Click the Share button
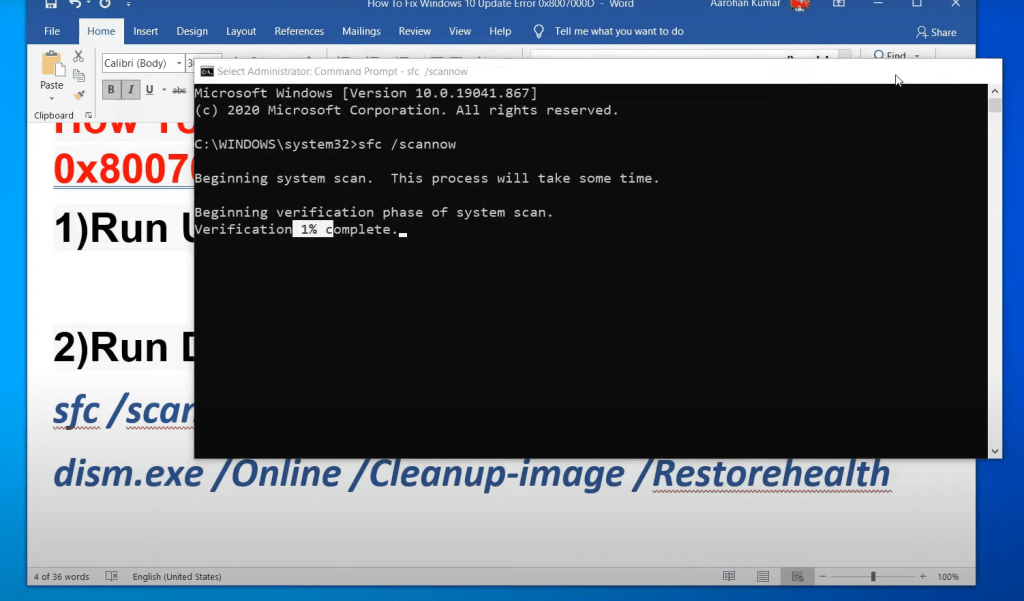Screen dimensions: 1024x601 click(936, 31)
